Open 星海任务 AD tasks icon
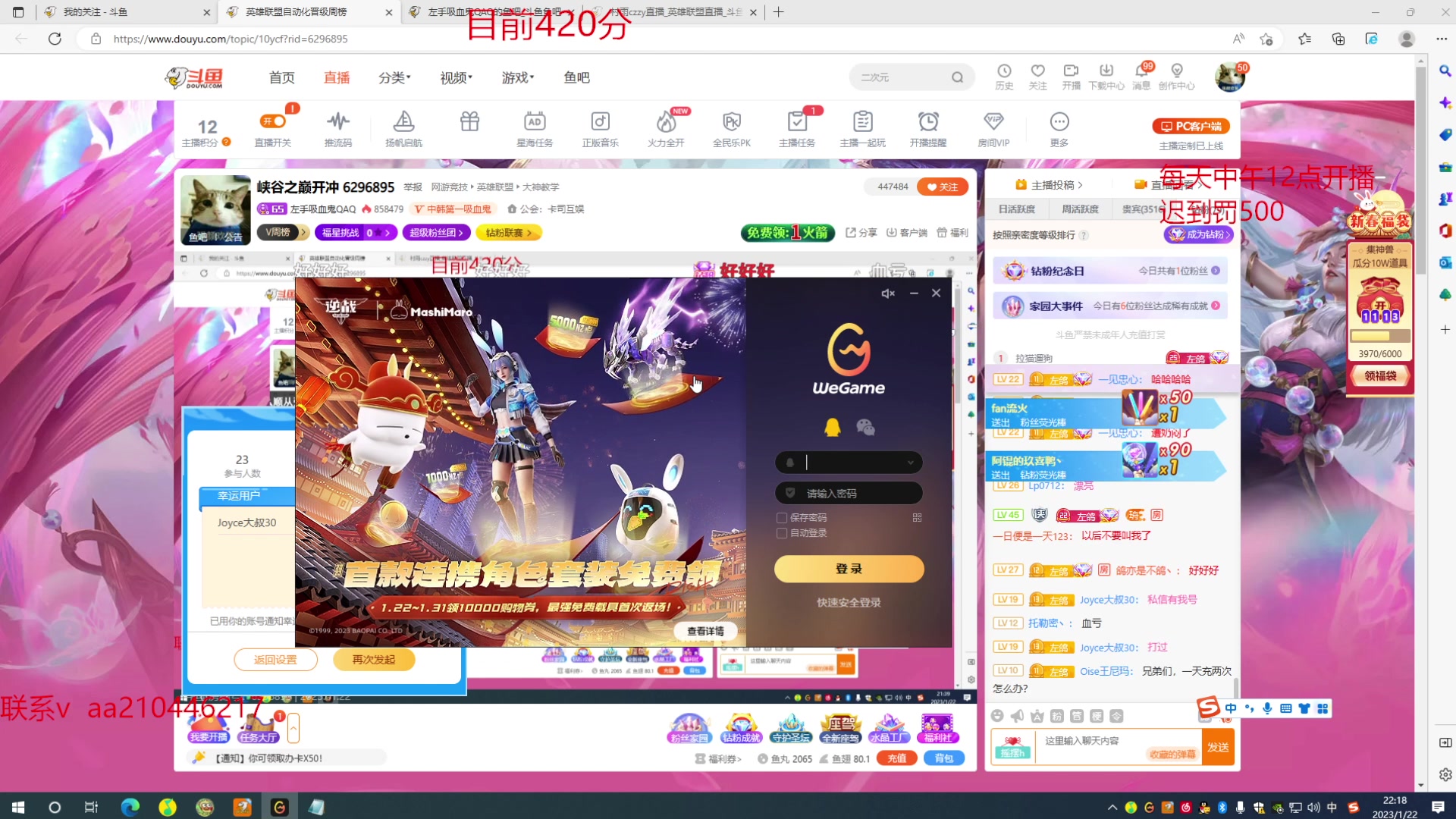 tap(535, 121)
